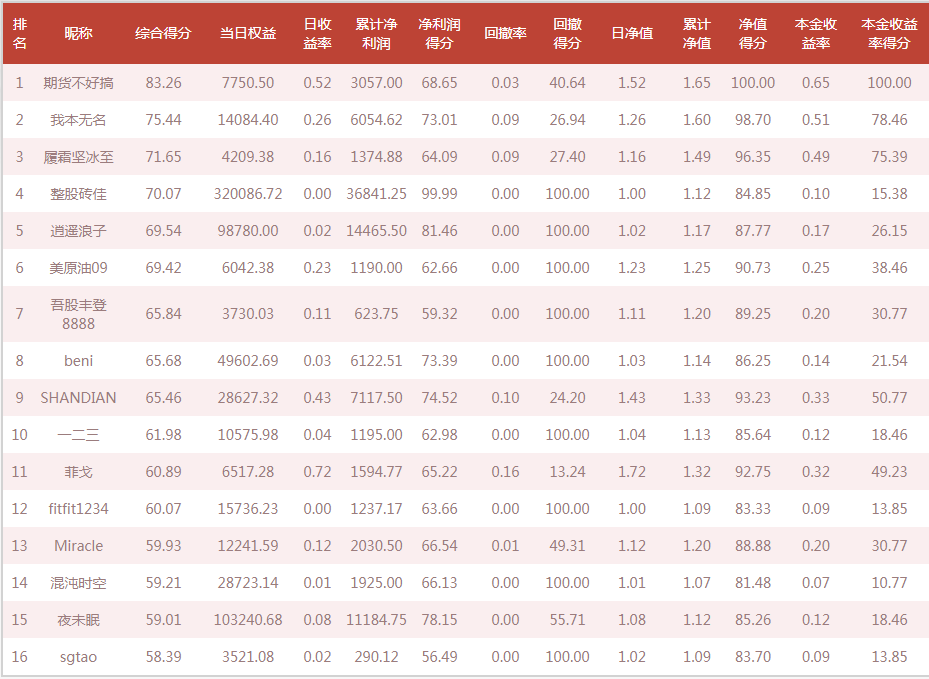Click principal return score 50.77
This screenshot has height=679, width=929.
click(x=889, y=398)
